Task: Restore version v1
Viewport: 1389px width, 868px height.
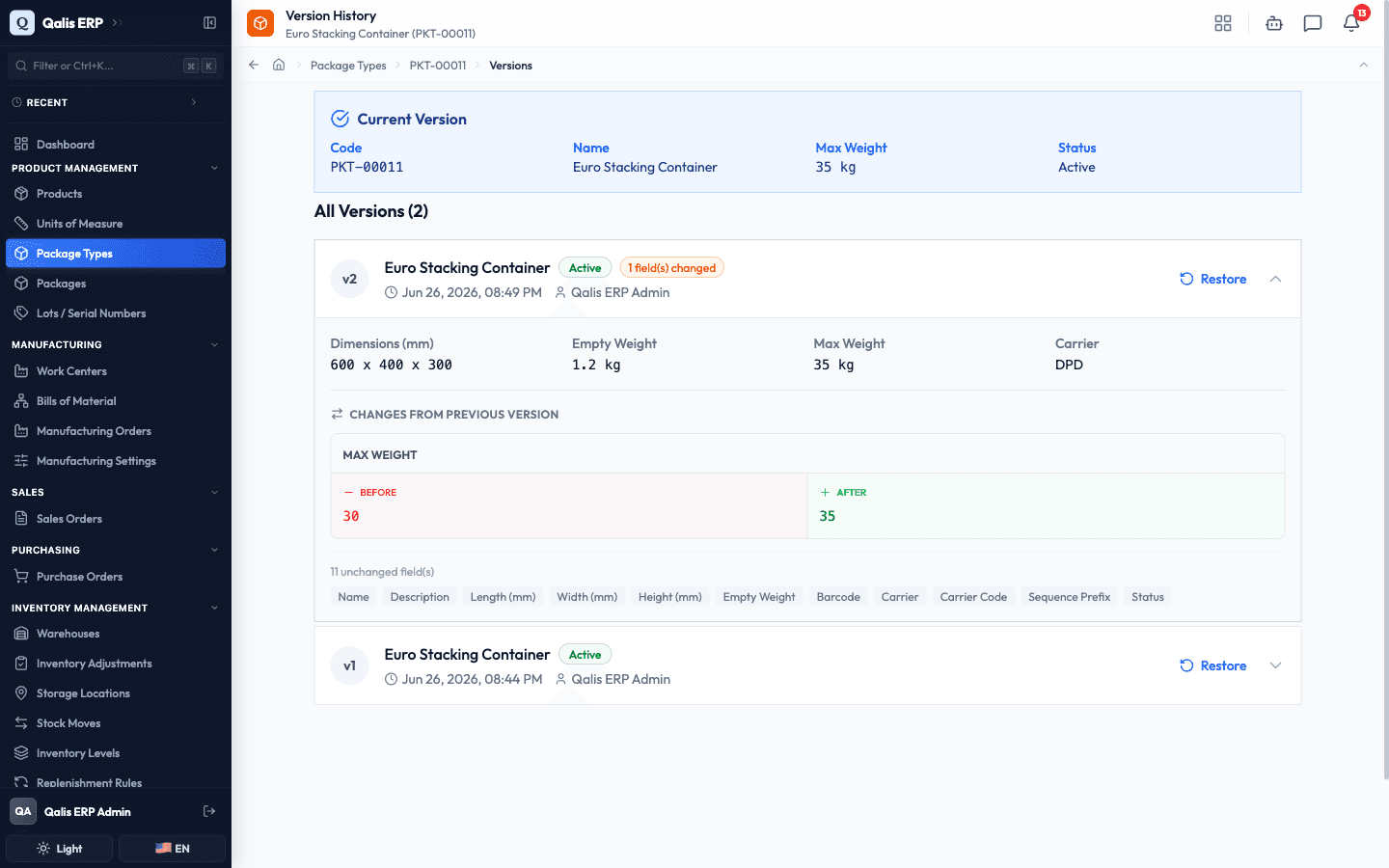Action: tap(1212, 665)
